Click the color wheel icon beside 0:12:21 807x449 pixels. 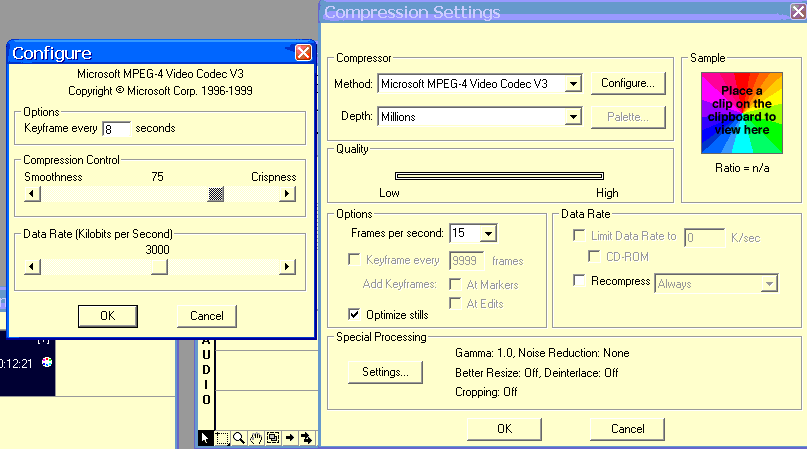click(x=47, y=362)
